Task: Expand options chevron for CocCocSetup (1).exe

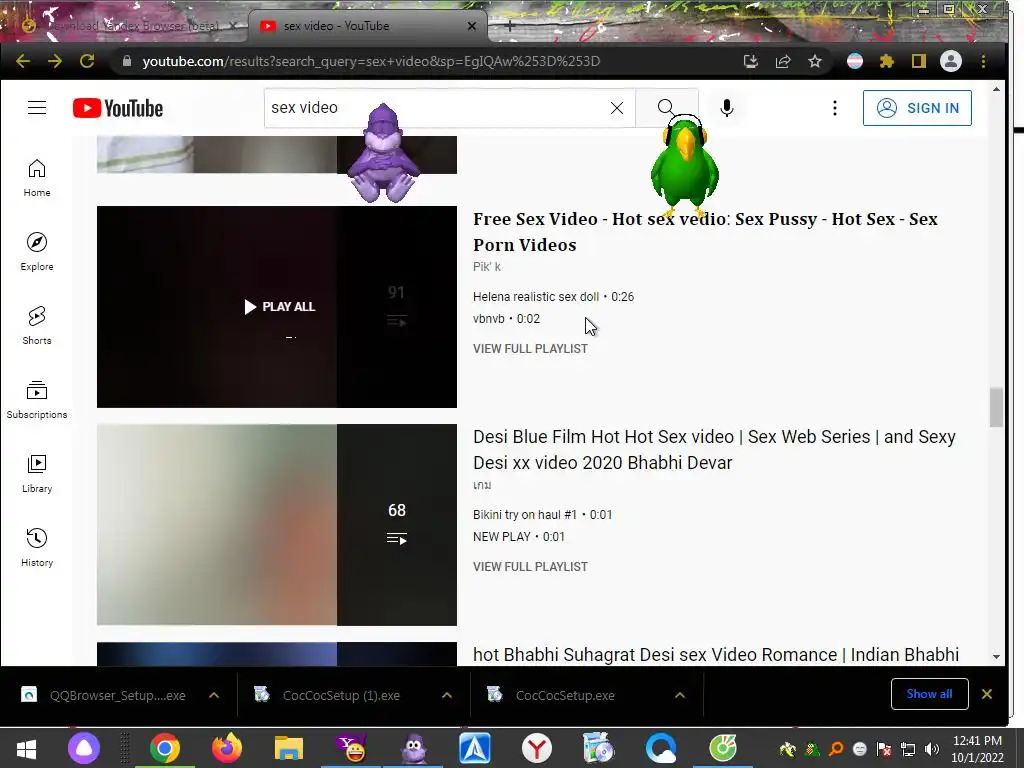Action: (447, 696)
